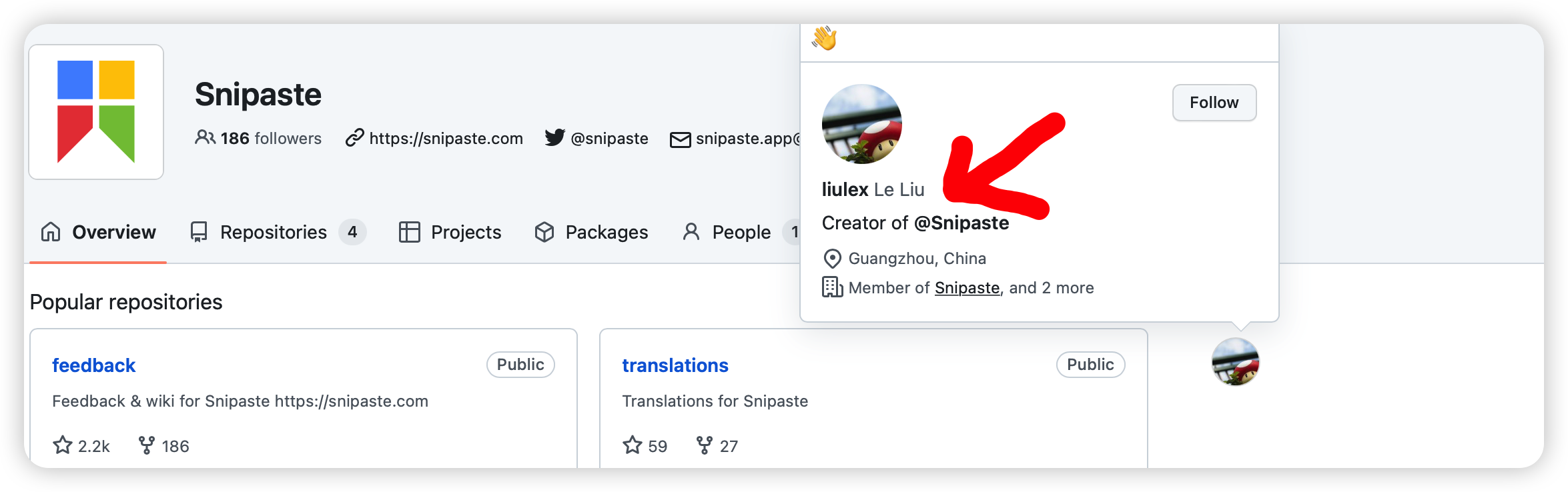
Task: Click the Snipaste organization logo
Action: click(96, 112)
